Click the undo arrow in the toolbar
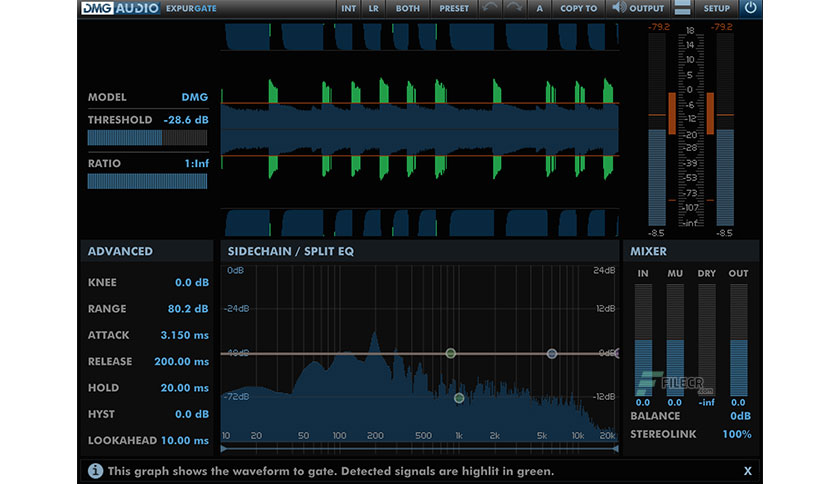 point(491,8)
